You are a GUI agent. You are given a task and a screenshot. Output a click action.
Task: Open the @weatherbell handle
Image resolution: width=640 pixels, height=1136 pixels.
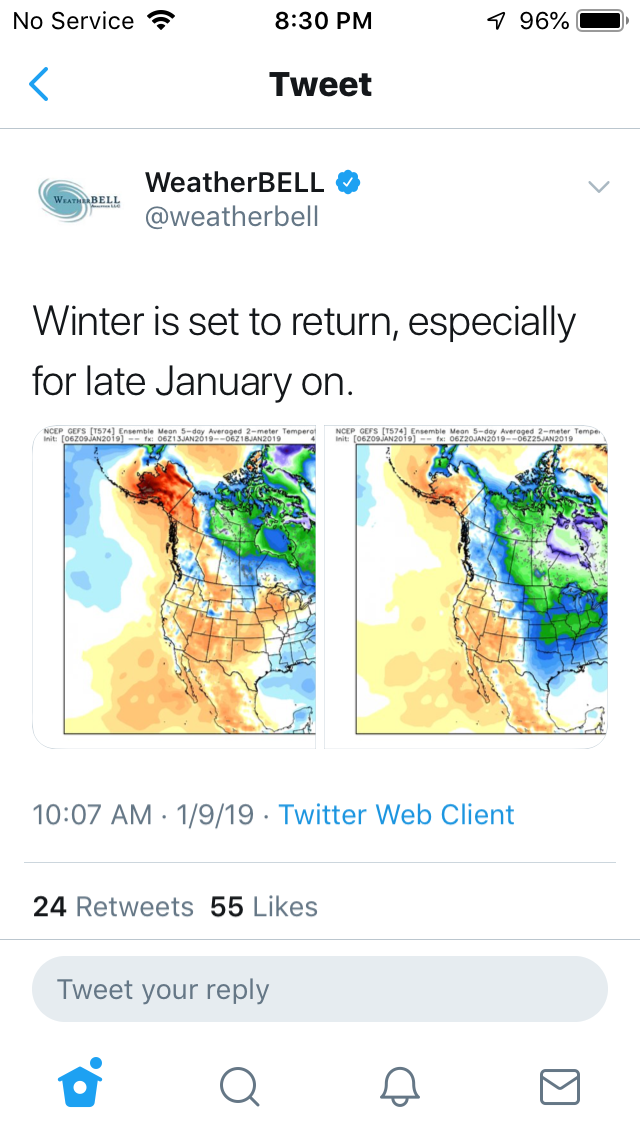click(x=232, y=217)
